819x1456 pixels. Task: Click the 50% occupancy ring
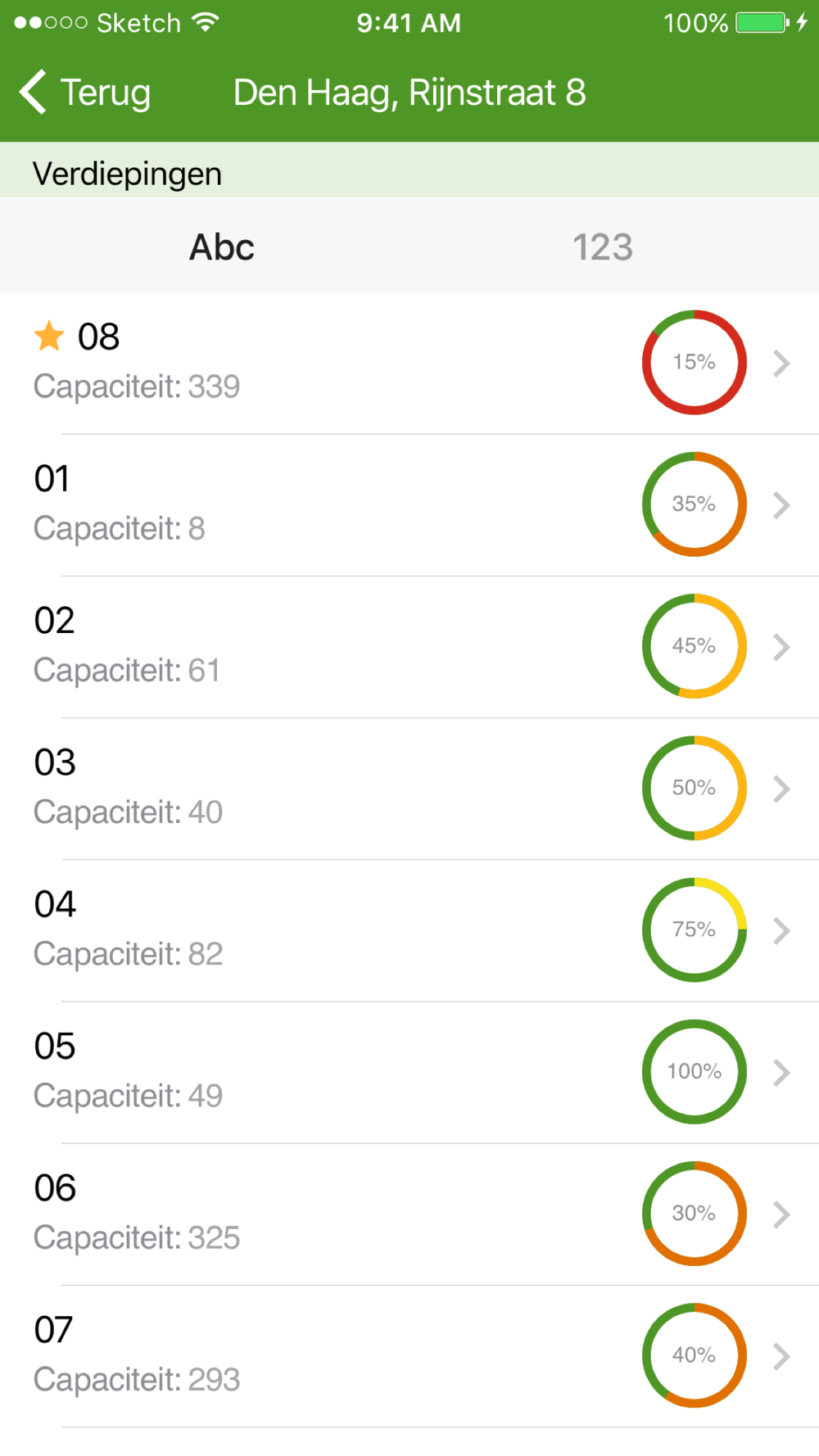click(694, 788)
